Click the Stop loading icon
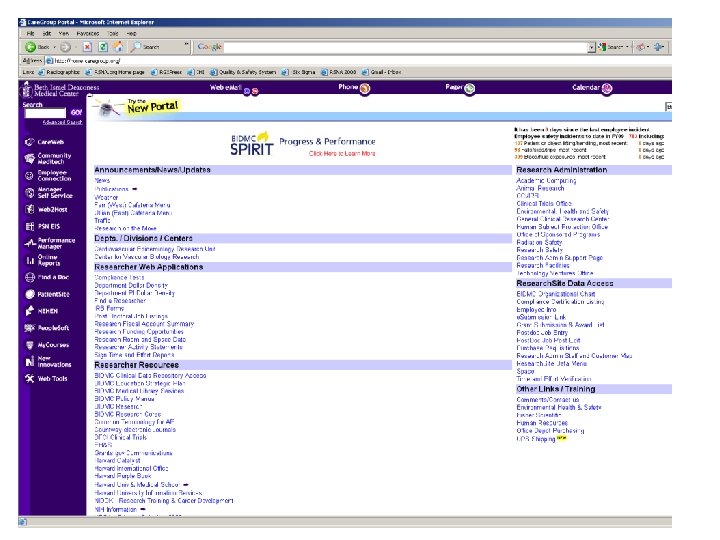720x540 pixels. click(x=87, y=47)
